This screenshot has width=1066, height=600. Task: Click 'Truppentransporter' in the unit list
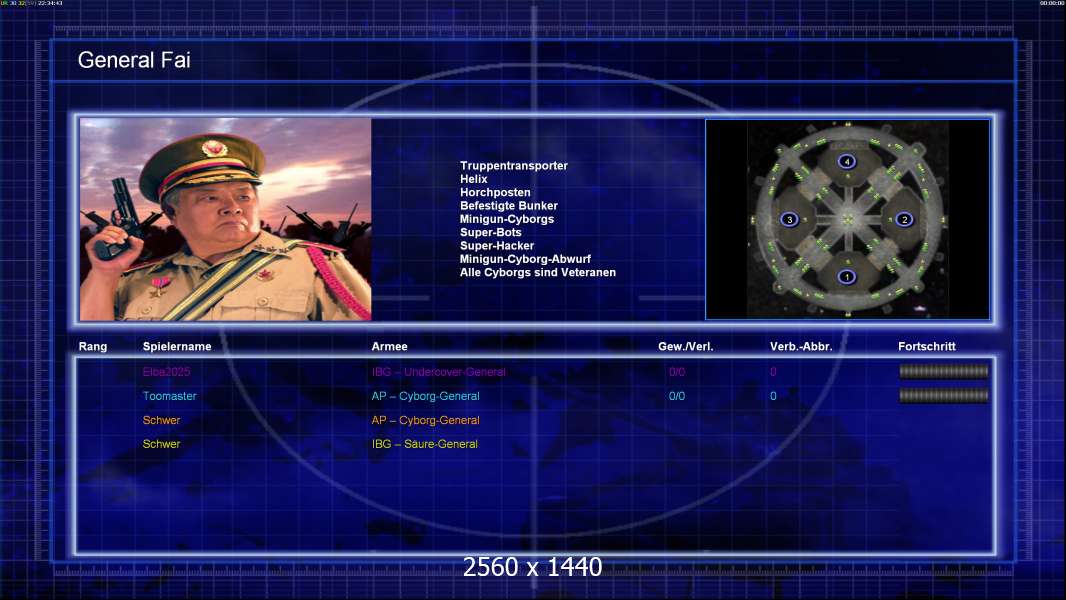[513, 165]
